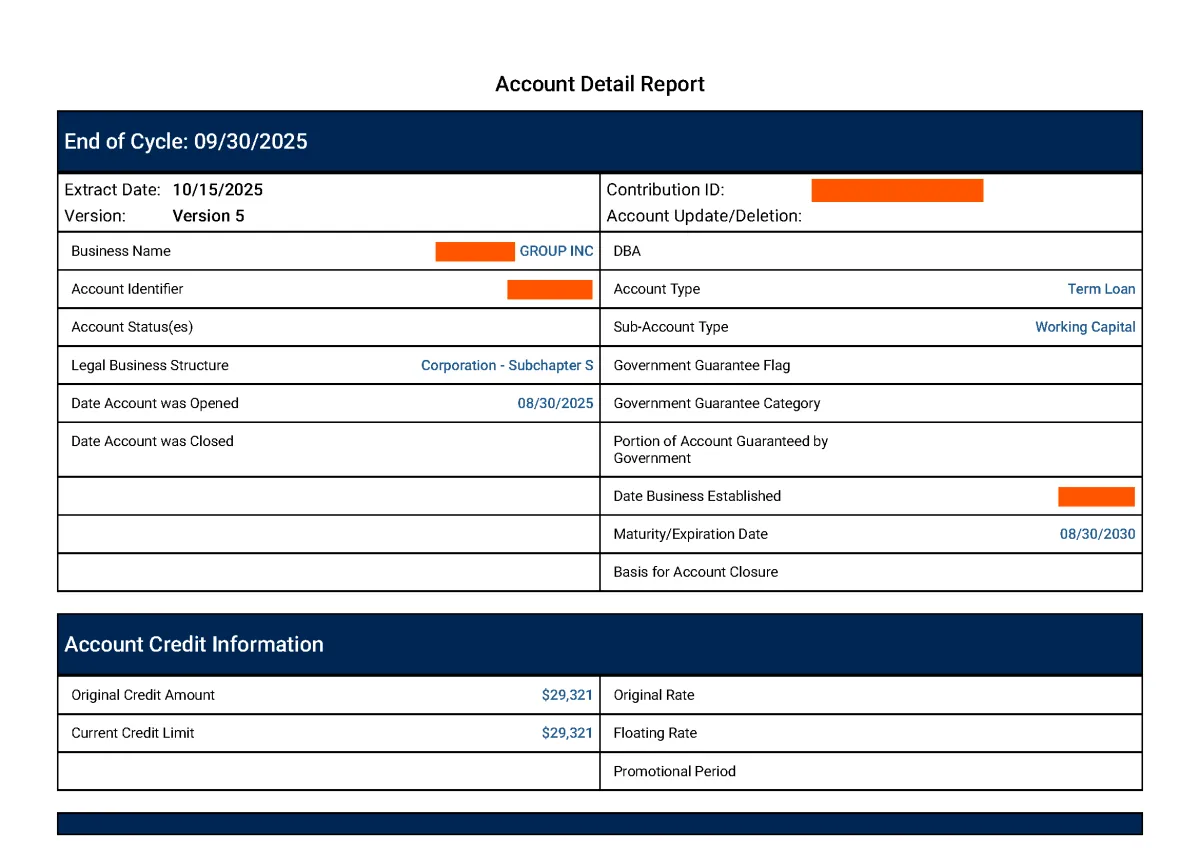
Task: Click the redacted Contribution ID field
Action: pyautogui.click(x=896, y=190)
